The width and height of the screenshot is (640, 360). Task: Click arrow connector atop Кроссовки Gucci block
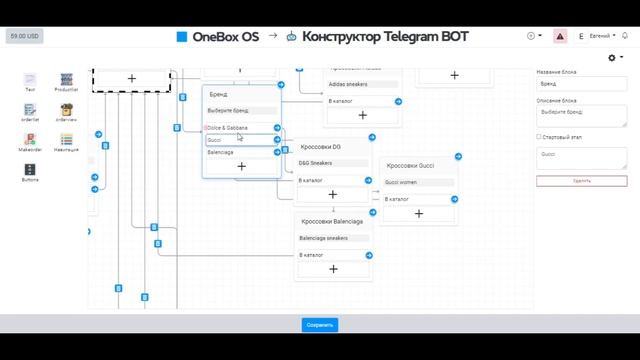pos(458,156)
